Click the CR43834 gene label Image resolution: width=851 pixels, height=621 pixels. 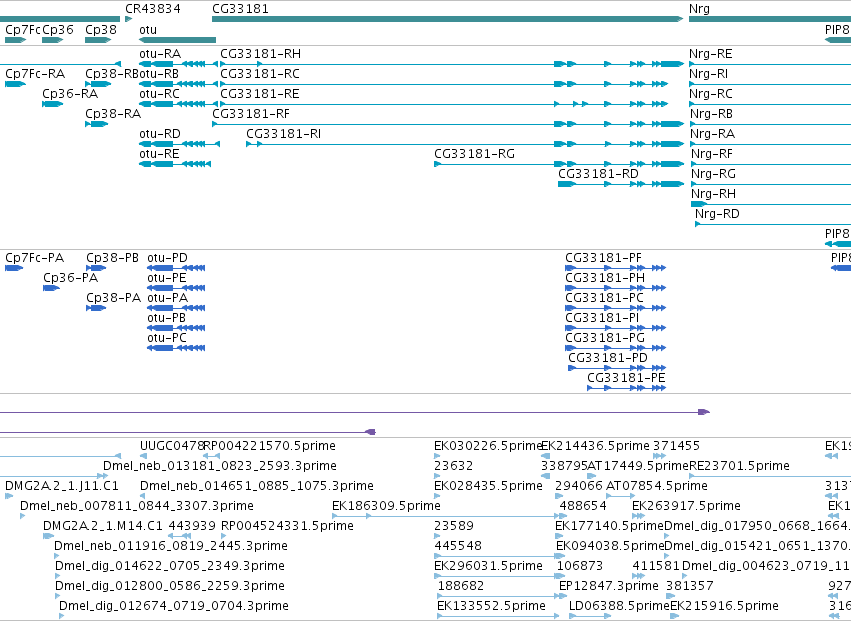pyautogui.click(x=153, y=9)
